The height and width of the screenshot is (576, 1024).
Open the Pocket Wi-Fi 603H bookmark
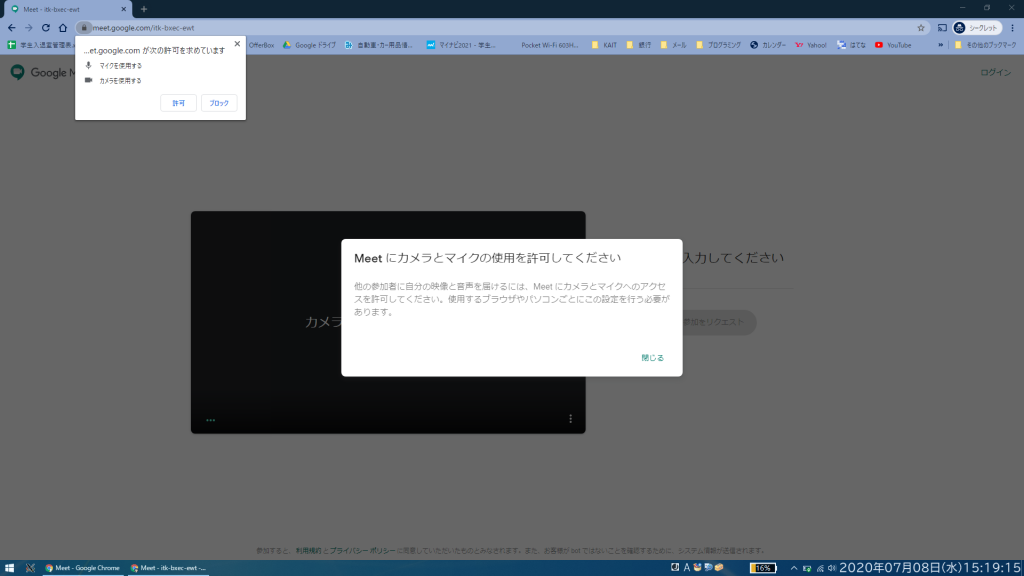click(550, 45)
